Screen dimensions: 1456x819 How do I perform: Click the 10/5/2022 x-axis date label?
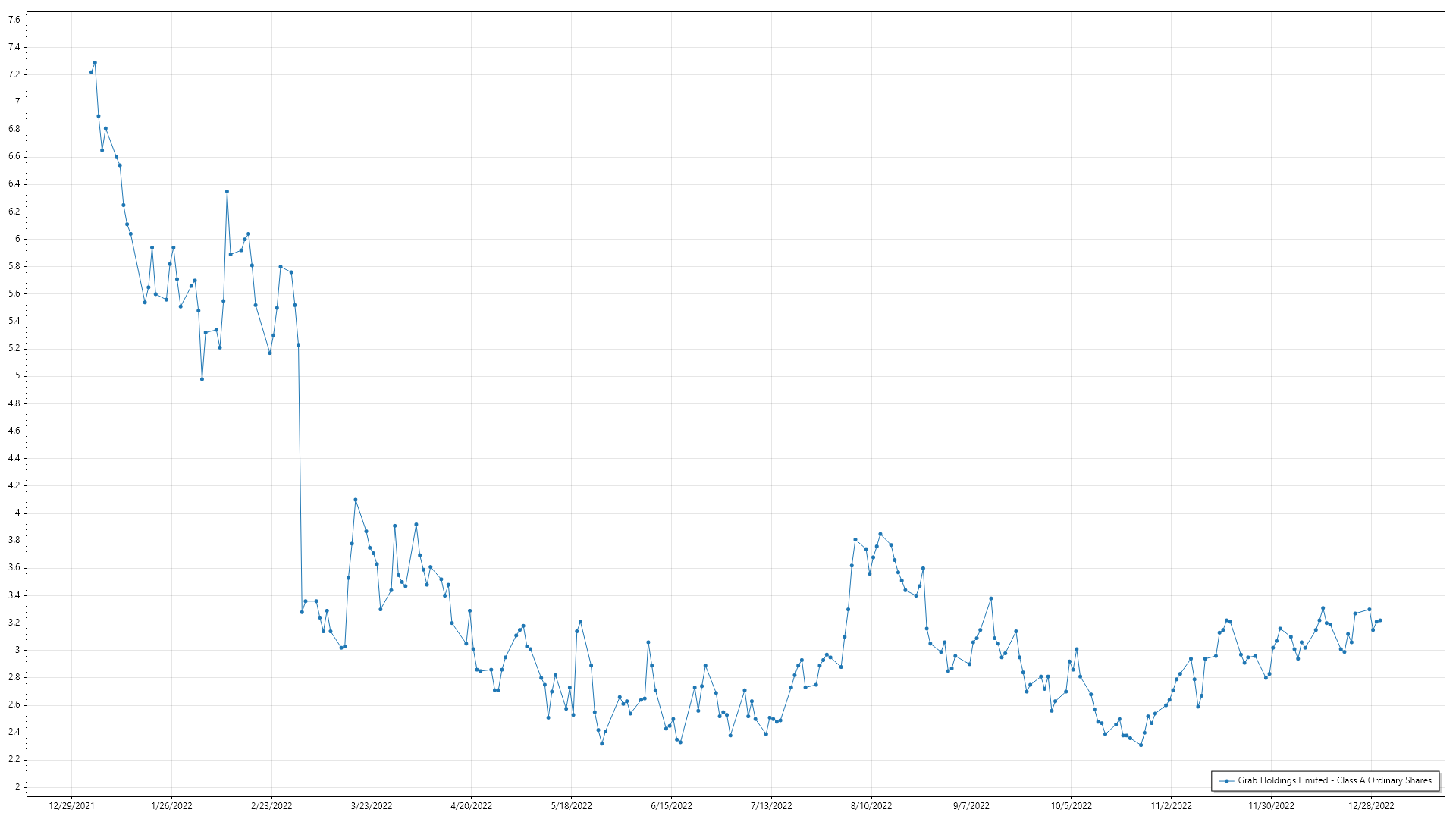(x=1071, y=806)
